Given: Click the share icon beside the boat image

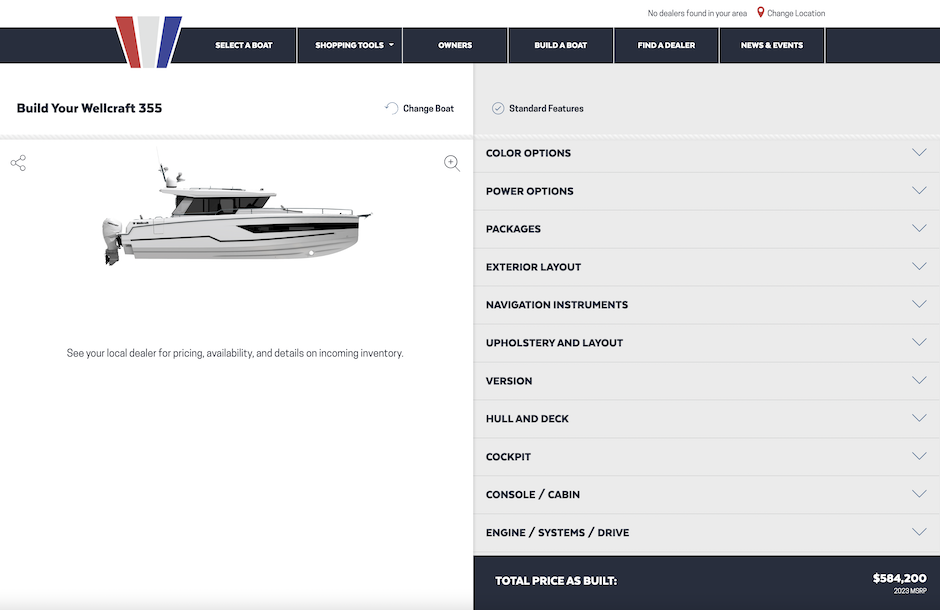Looking at the screenshot, I should [x=18, y=163].
